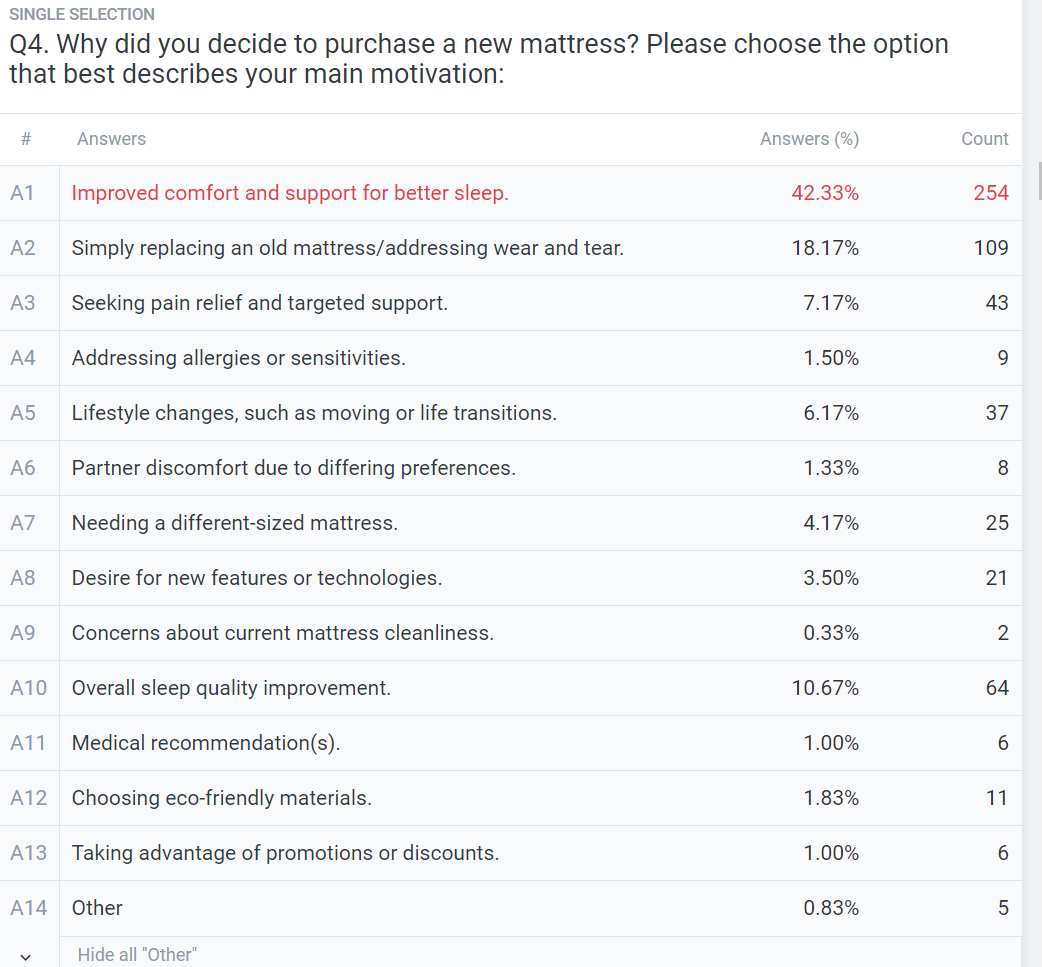Click the Other answer in row A14
The image size is (1042, 967).
click(x=97, y=908)
